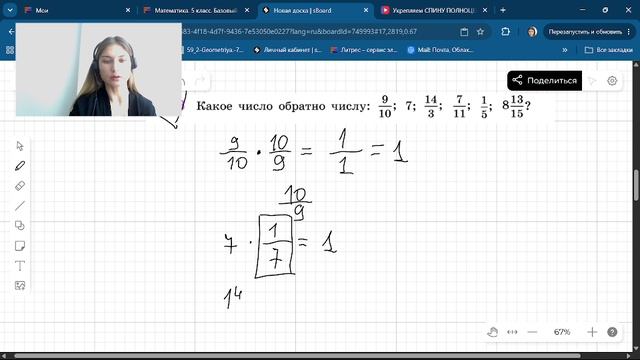Click the install app icon in address bar
Image resolution: width=640 pixels, height=360 pixels.
point(464,31)
